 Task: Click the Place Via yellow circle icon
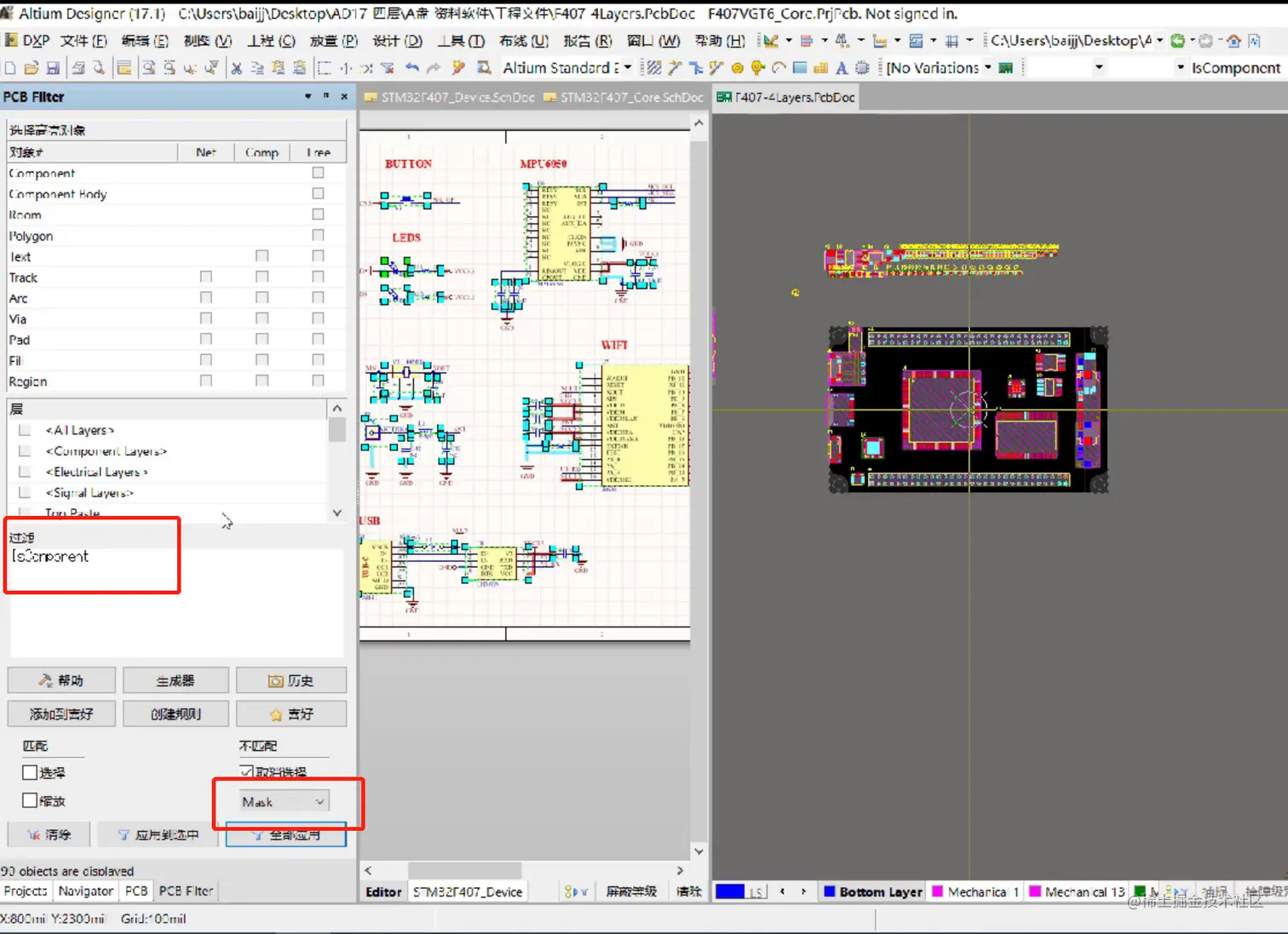[x=738, y=68]
